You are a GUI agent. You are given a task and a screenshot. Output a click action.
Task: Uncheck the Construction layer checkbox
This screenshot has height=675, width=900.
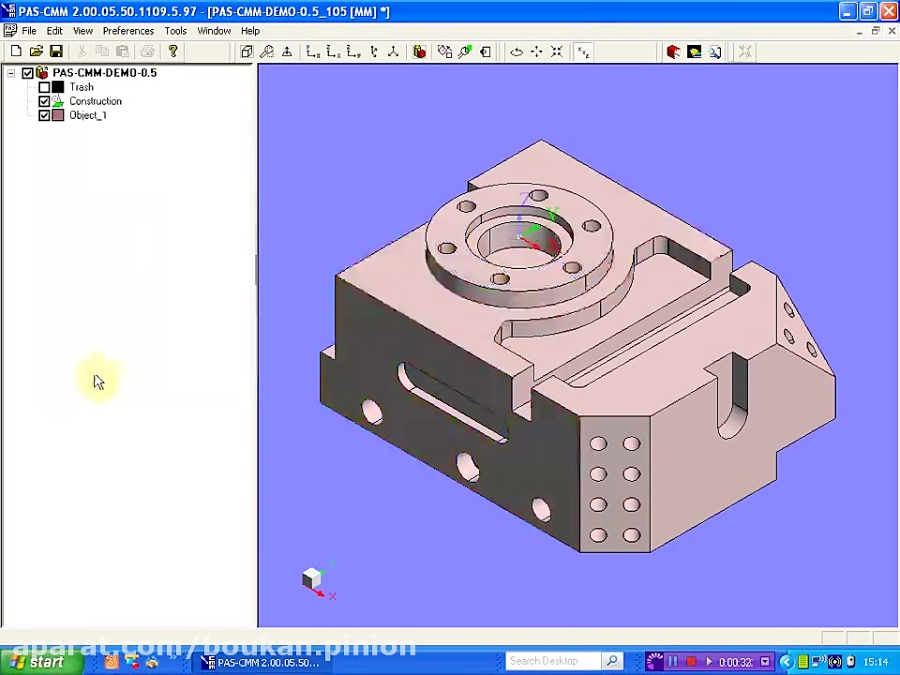click(x=44, y=101)
